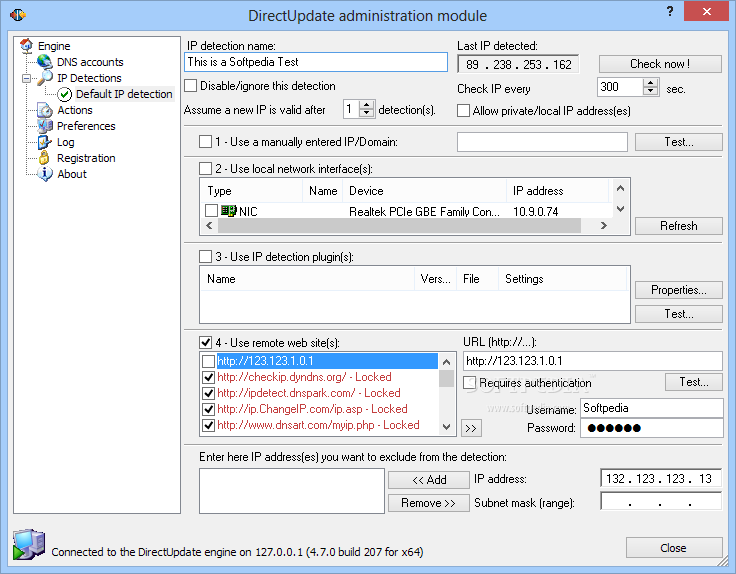Toggle Requires authentication checkbox
The width and height of the screenshot is (736, 574).
[469, 383]
